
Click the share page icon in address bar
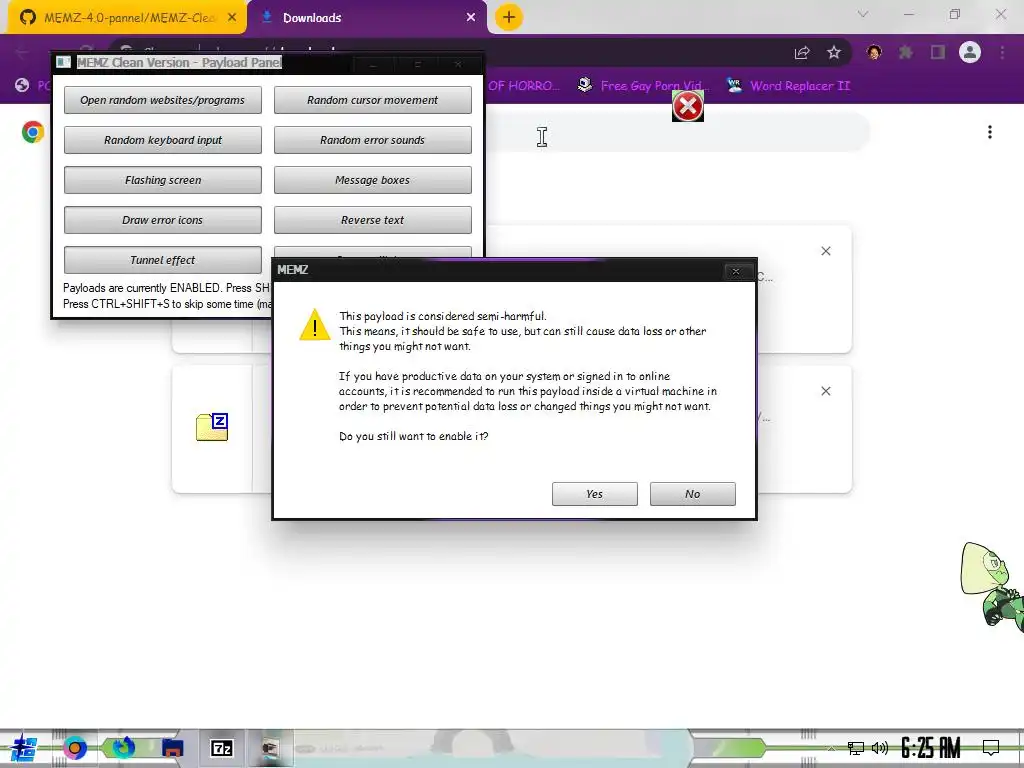coord(802,52)
